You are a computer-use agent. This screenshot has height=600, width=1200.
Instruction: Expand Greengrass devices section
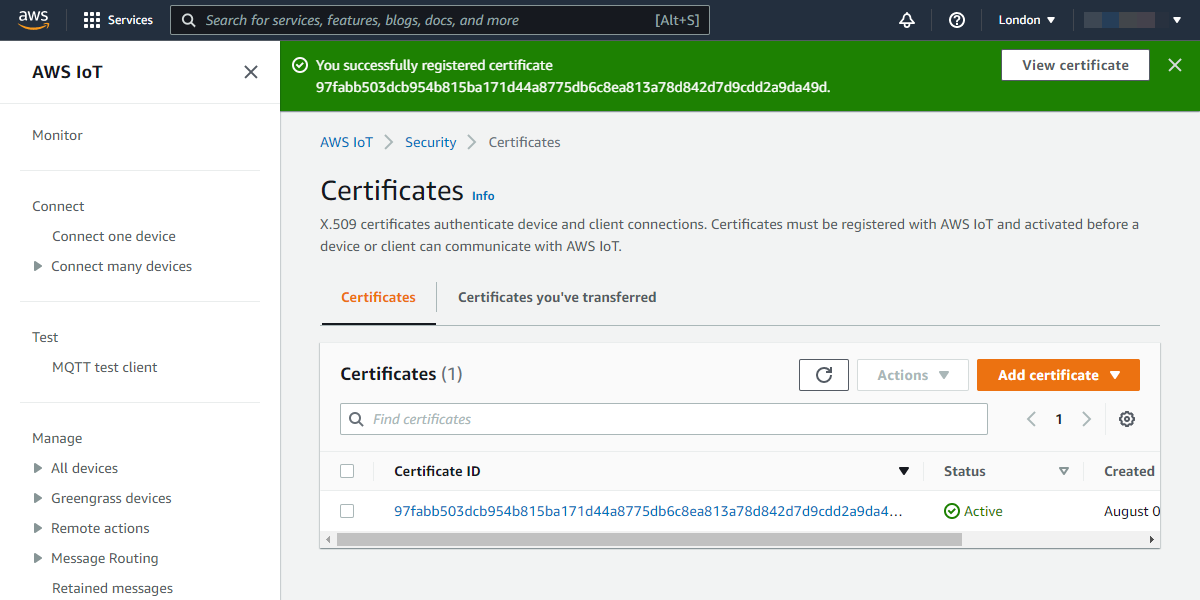(38, 498)
